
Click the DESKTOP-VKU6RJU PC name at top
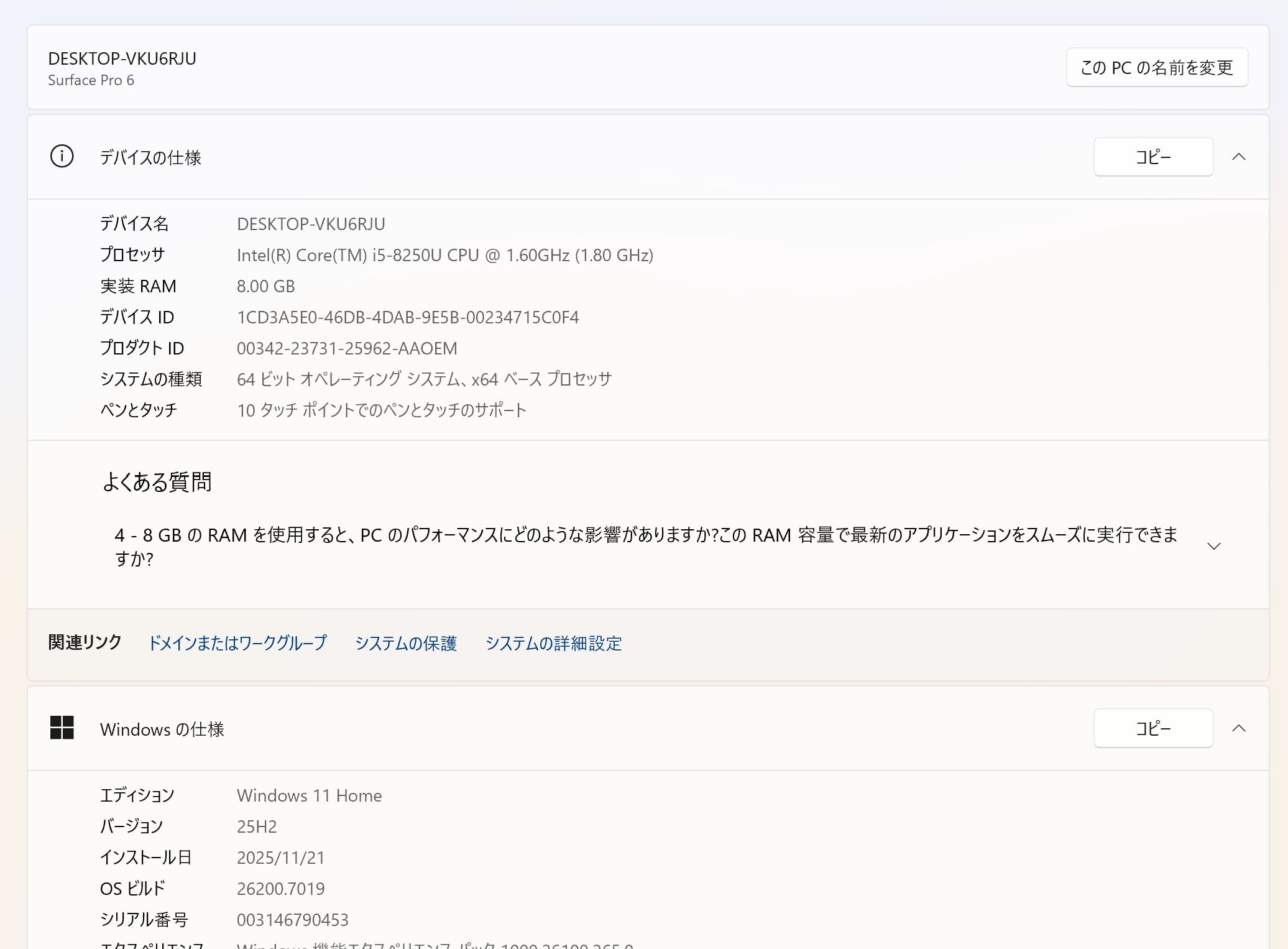pyautogui.click(x=122, y=58)
